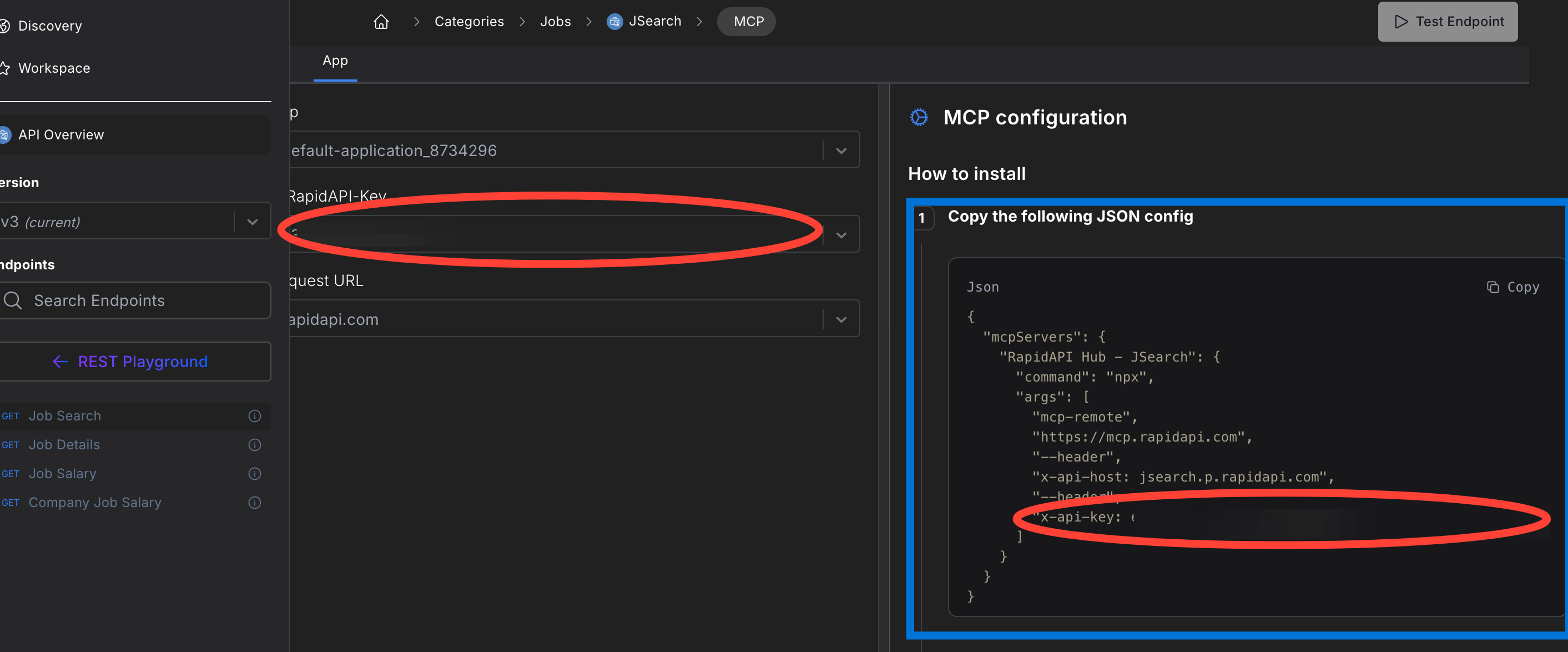Click the Copy icon in Json block
Image resolution: width=1568 pixels, height=652 pixels.
pyautogui.click(x=1493, y=287)
